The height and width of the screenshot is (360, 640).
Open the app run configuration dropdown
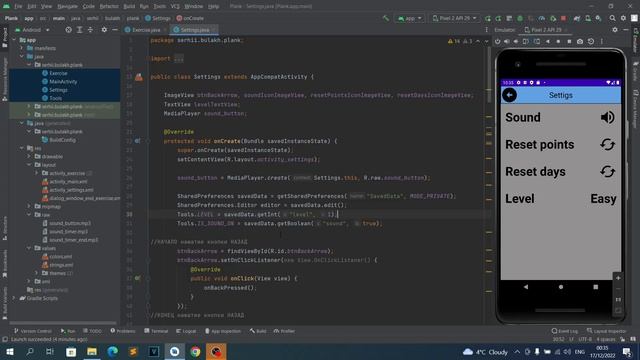coord(410,18)
